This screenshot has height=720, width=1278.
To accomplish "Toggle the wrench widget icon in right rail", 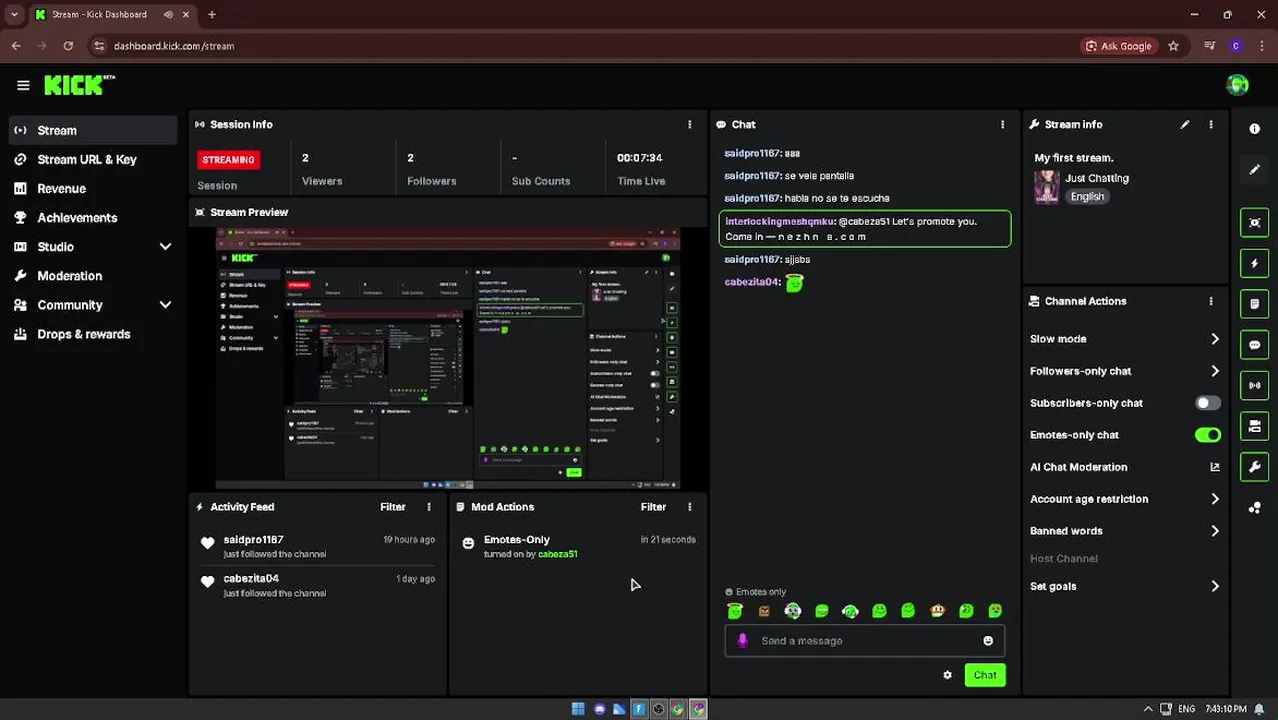I will (1254, 467).
